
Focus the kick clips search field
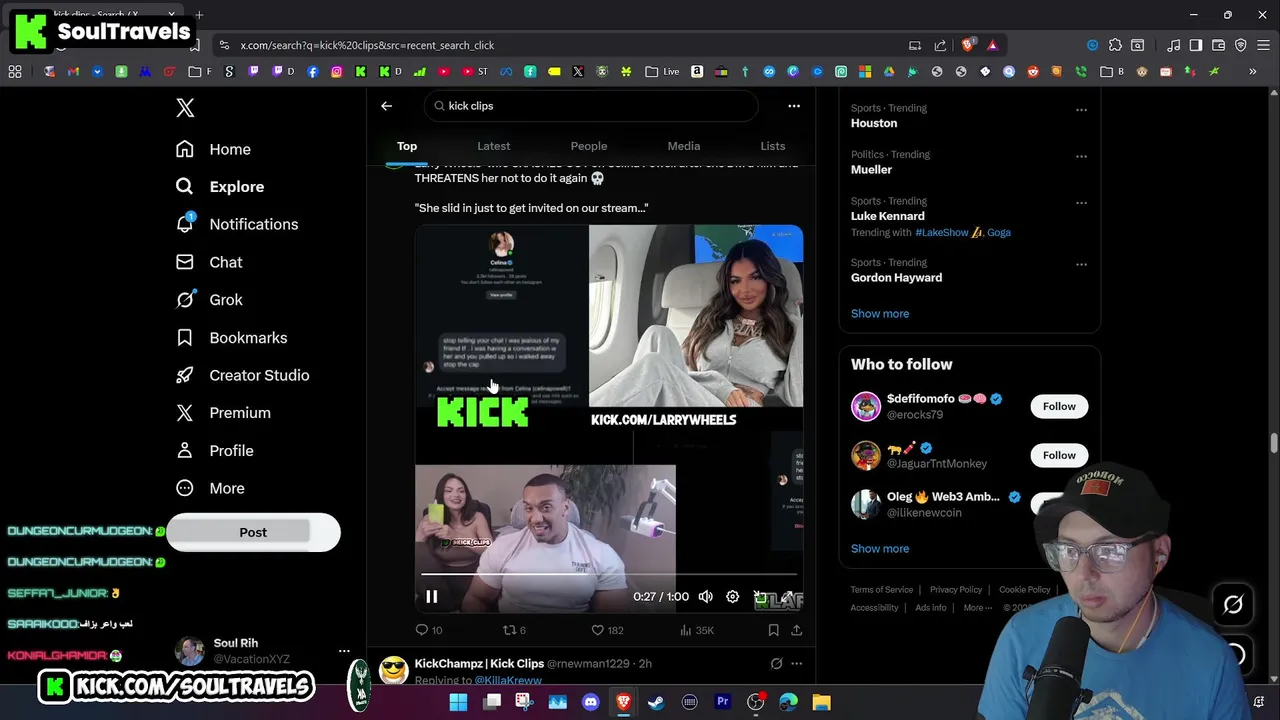pyautogui.click(x=590, y=106)
